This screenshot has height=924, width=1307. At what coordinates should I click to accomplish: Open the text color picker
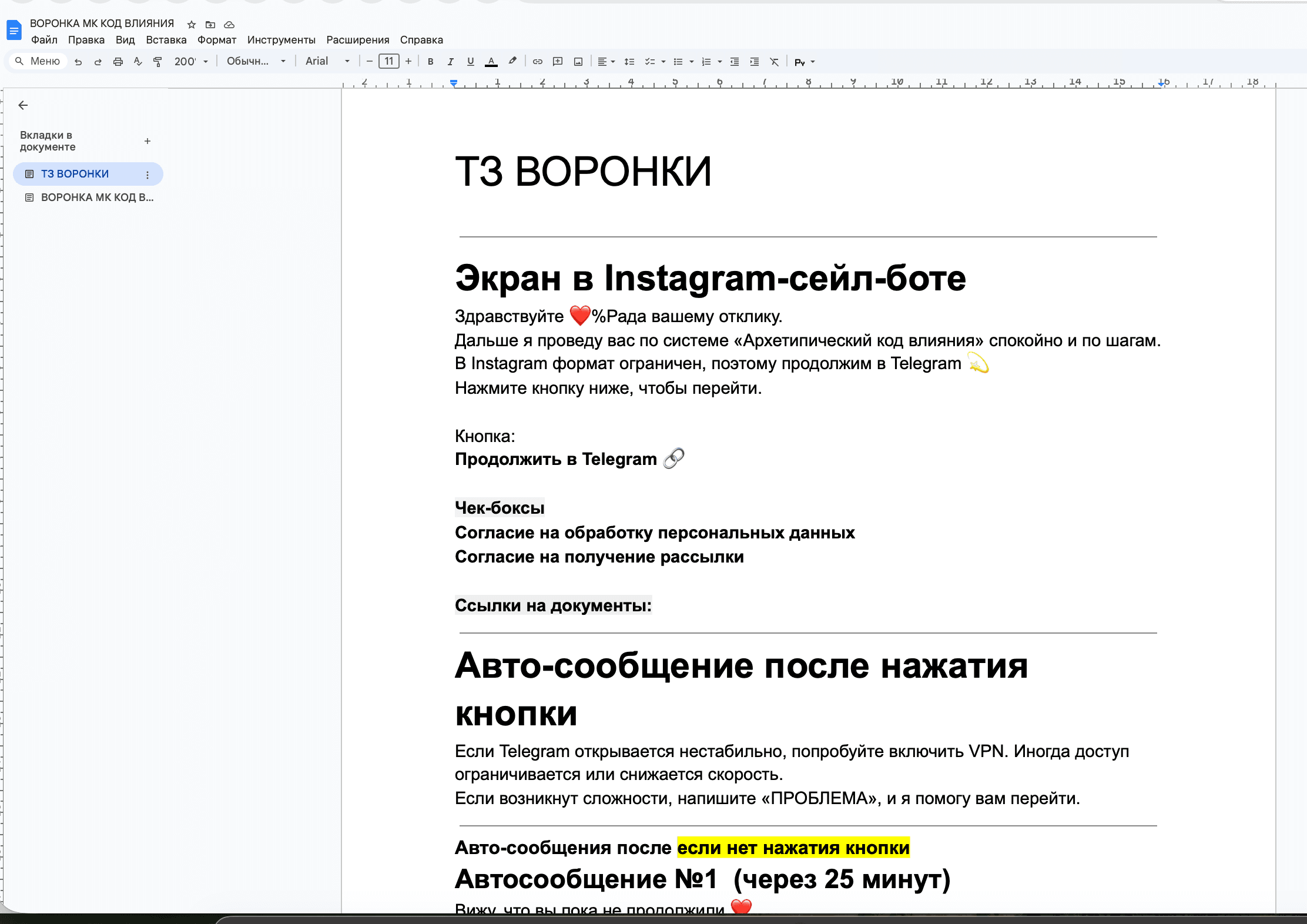[x=492, y=61]
